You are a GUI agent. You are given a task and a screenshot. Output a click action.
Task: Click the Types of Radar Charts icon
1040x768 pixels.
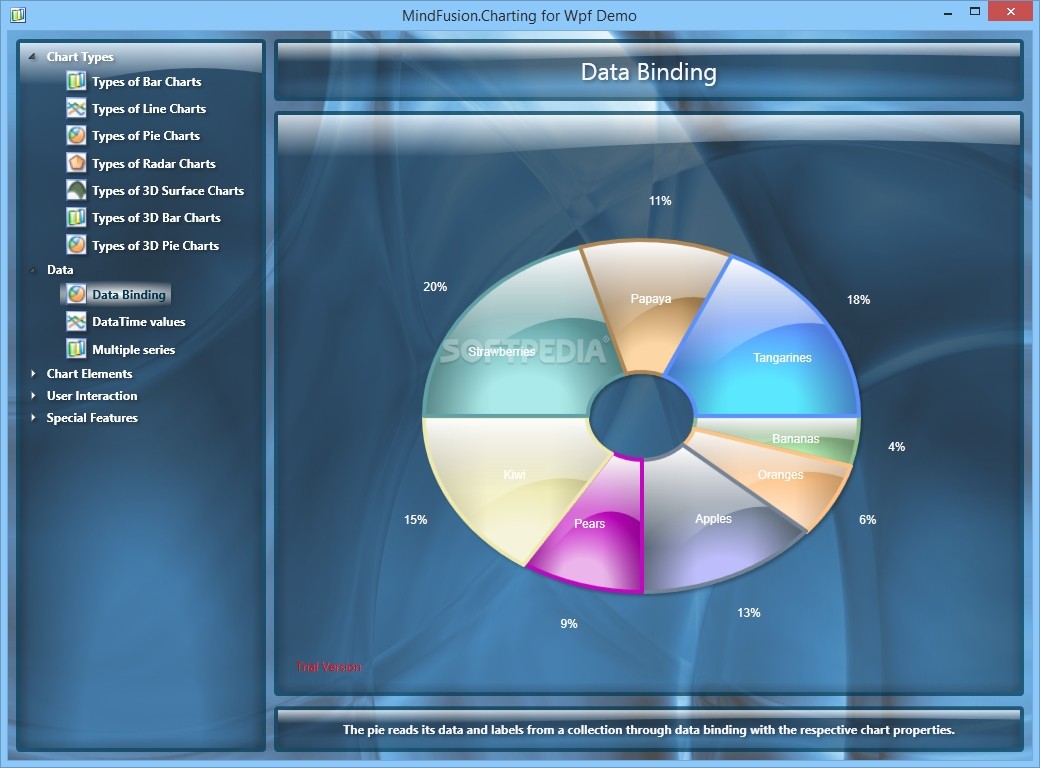click(x=76, y=163)
